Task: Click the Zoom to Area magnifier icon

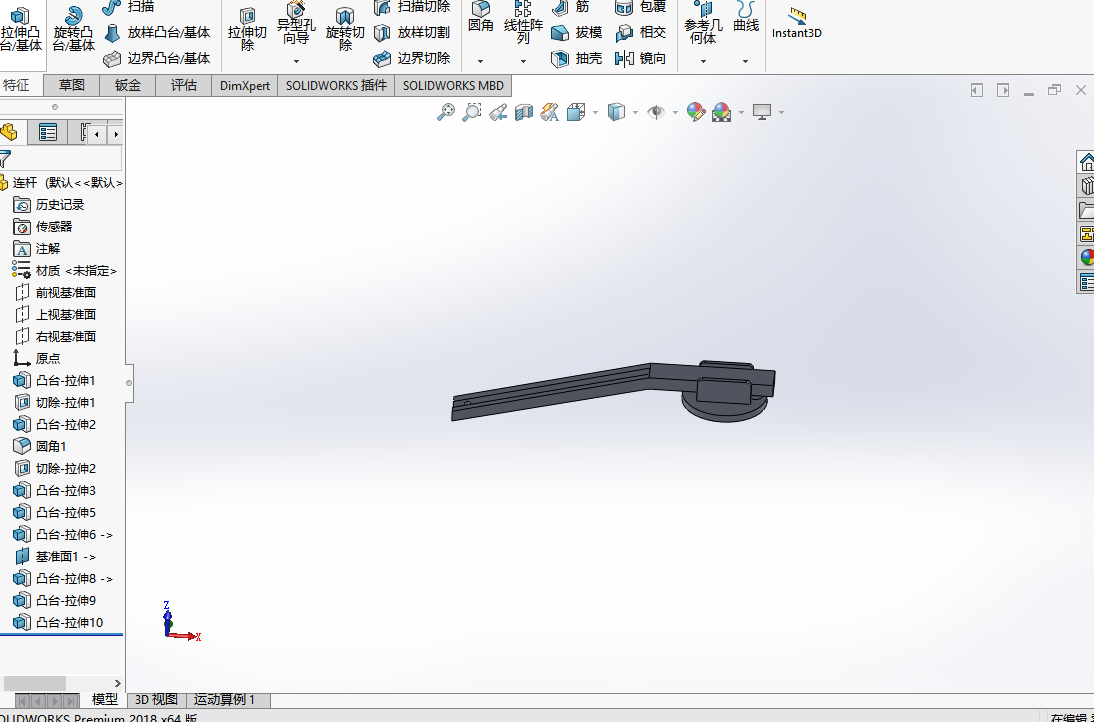Action: (472, 112)
